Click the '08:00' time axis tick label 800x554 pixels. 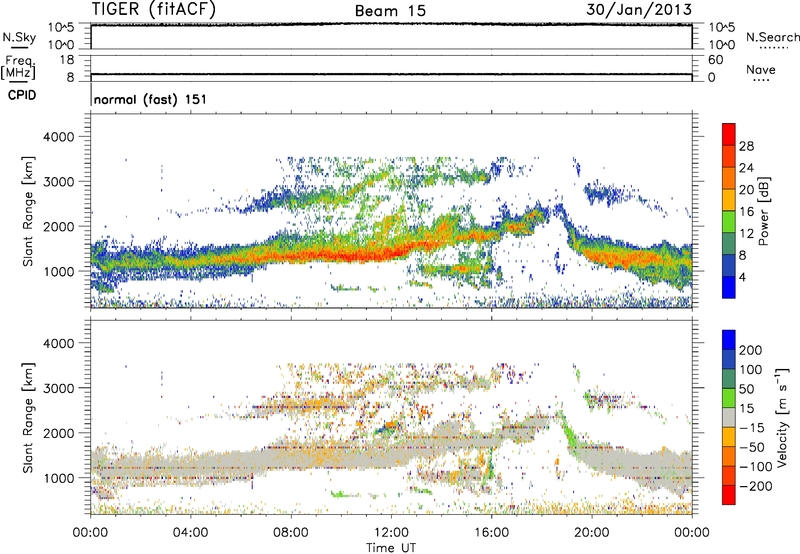(x=291, y=533)
